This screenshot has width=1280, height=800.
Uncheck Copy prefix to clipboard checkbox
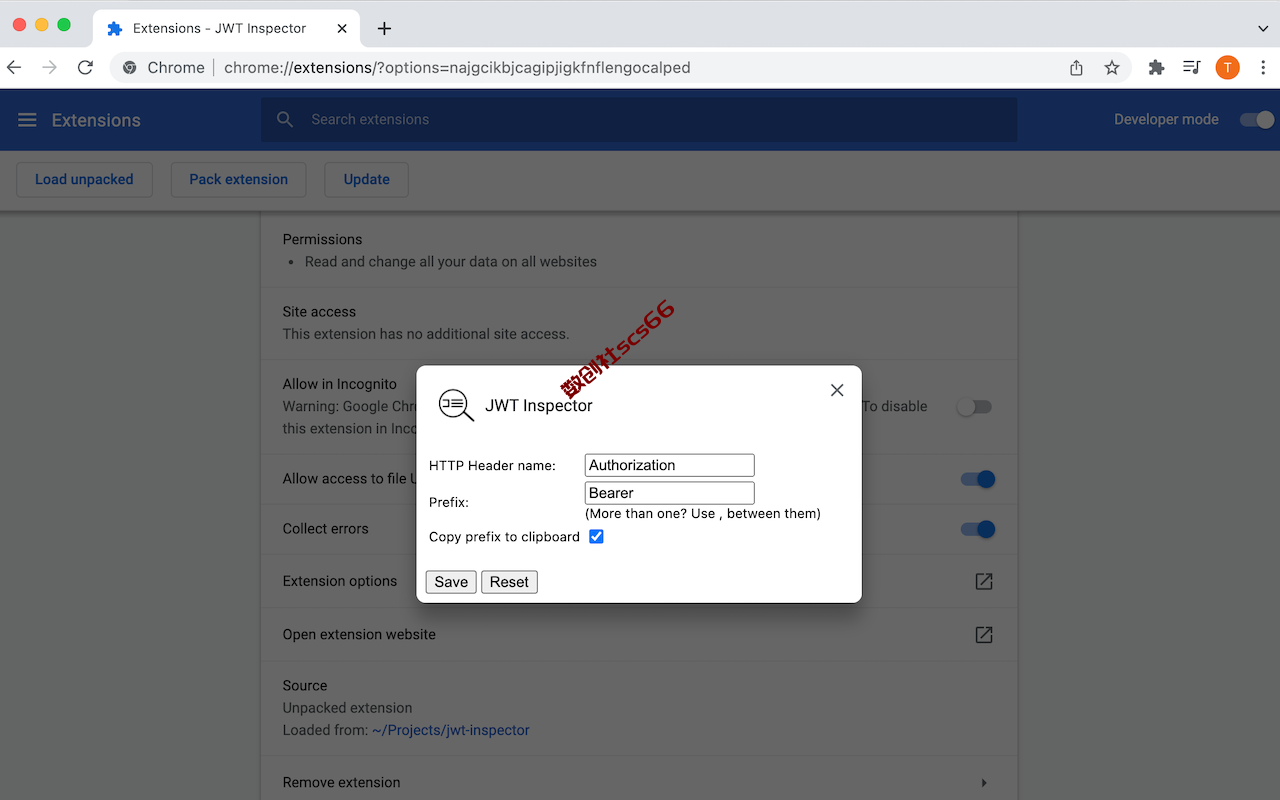click(x=596, y=537)
